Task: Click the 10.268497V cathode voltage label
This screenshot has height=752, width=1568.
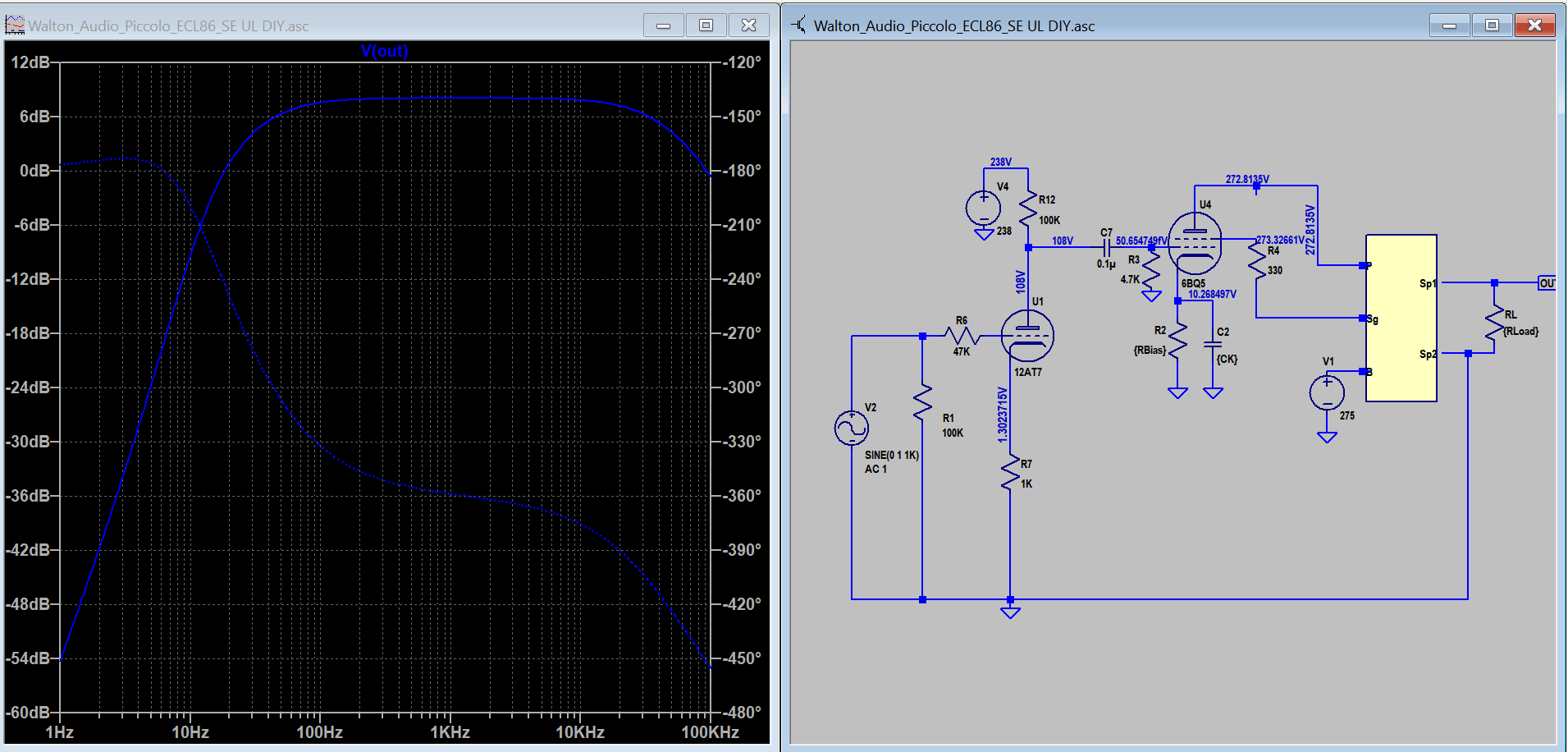Action: (x=1212, y=294)
